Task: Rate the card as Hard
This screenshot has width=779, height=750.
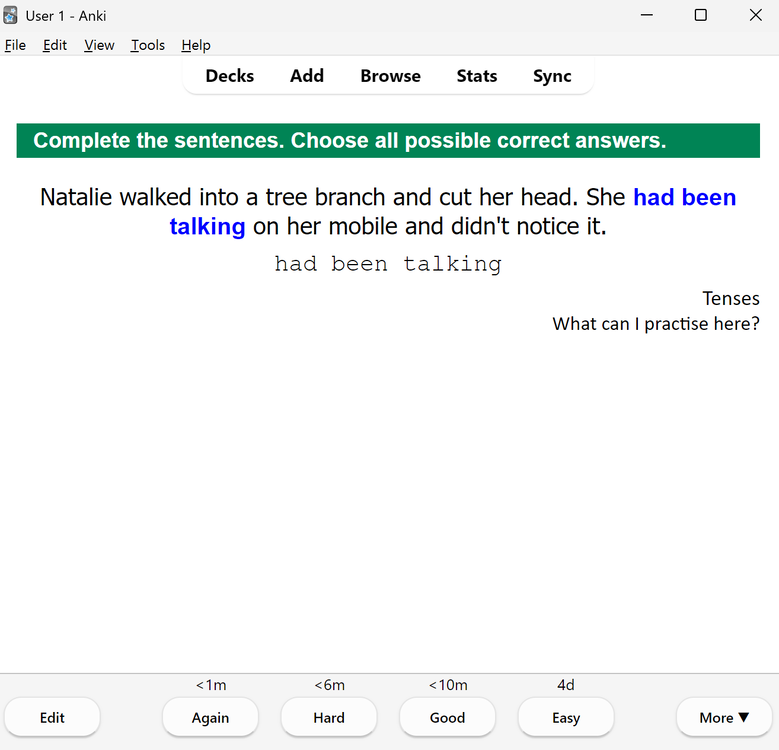Action: pyautogui.click(x=329, y=717)
